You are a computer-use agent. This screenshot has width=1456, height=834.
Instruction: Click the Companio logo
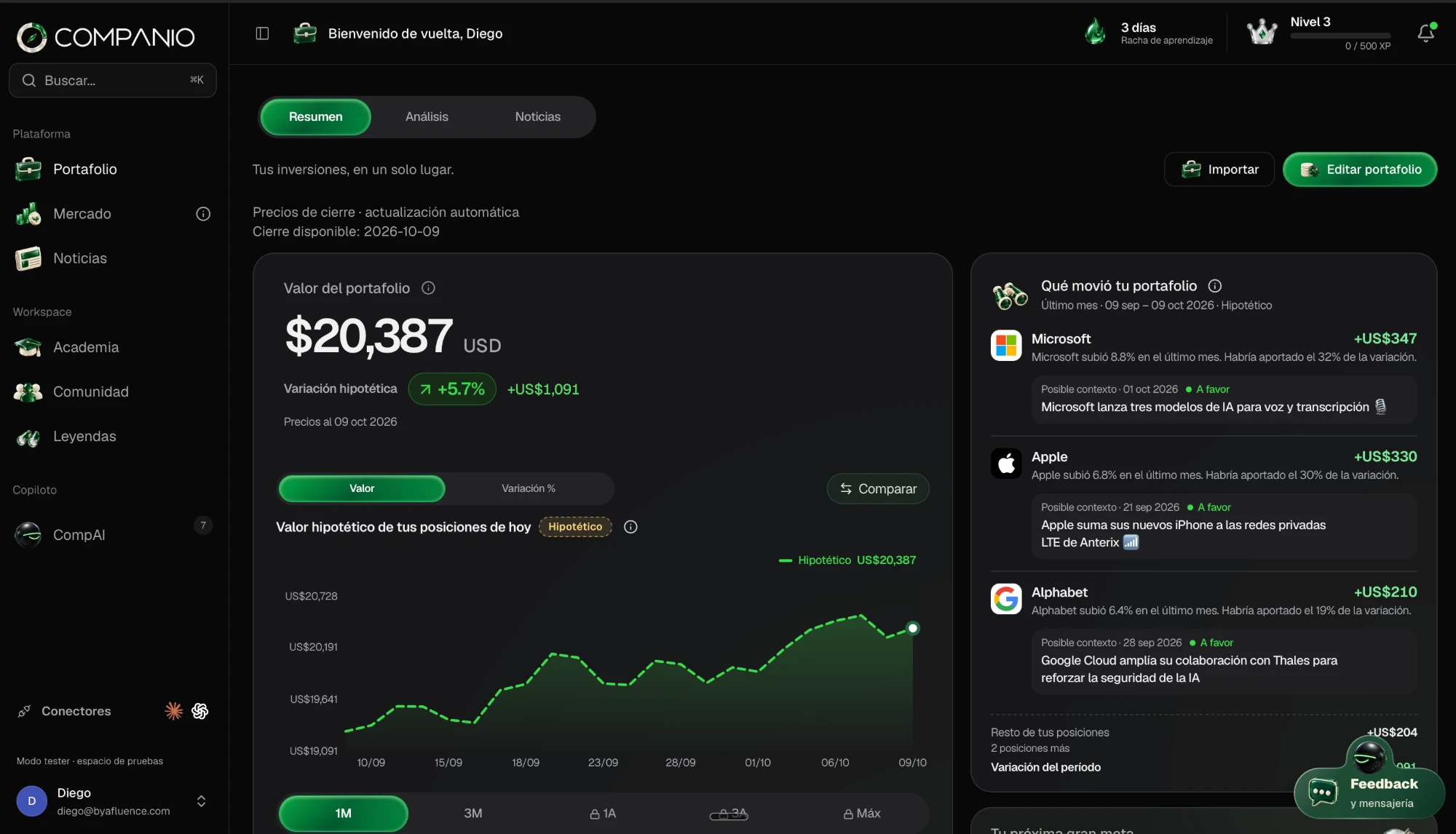pyautogui.click(x=106, y=37)
